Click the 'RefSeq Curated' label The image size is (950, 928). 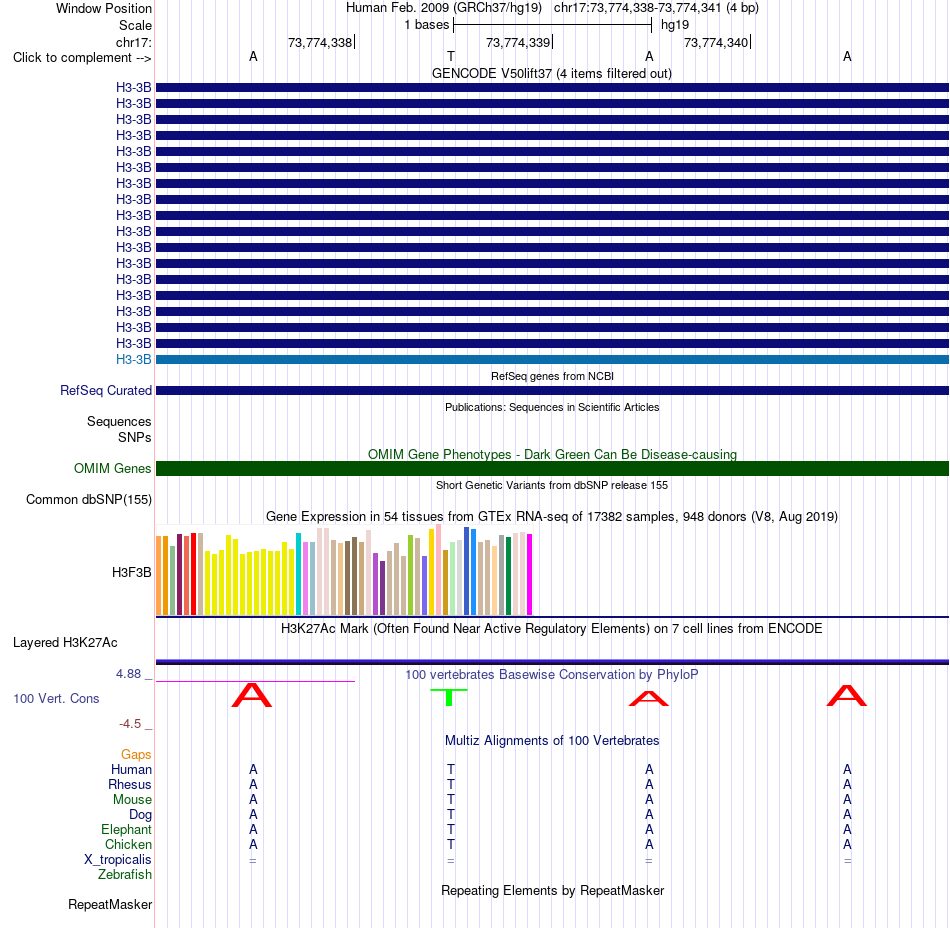point(105,391)
